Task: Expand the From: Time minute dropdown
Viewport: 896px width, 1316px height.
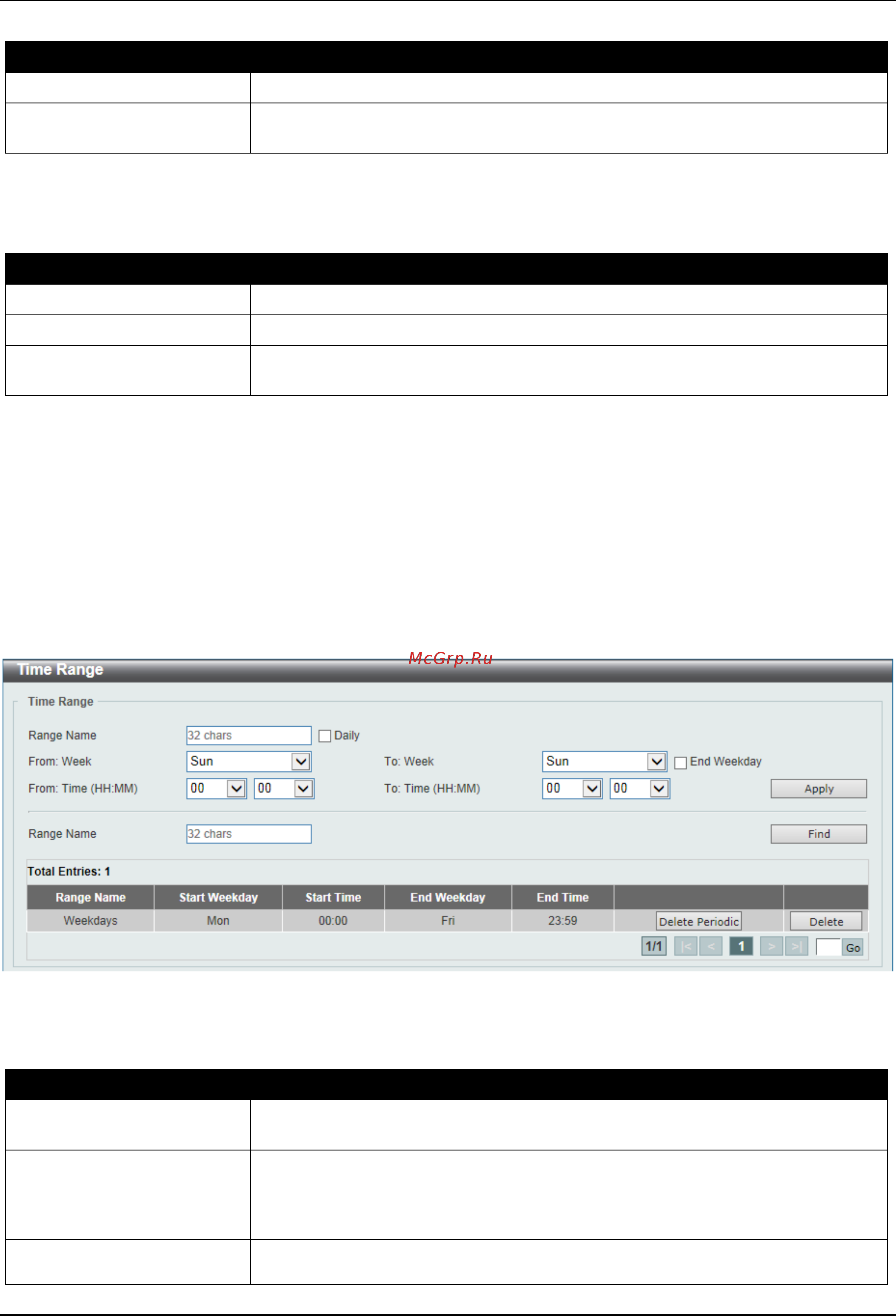Action: point(284,788)
